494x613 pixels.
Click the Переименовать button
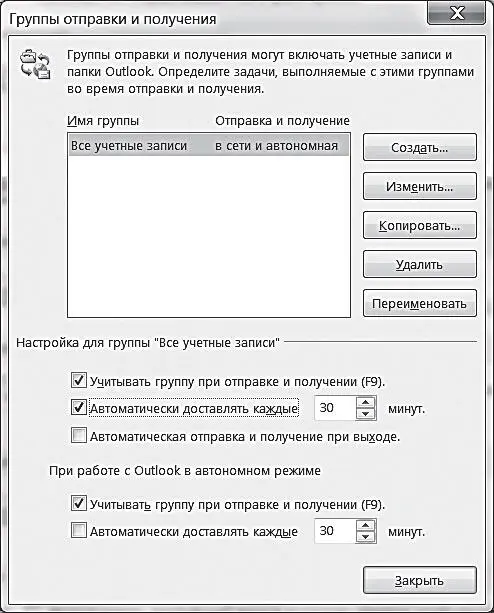coord(420,303)
